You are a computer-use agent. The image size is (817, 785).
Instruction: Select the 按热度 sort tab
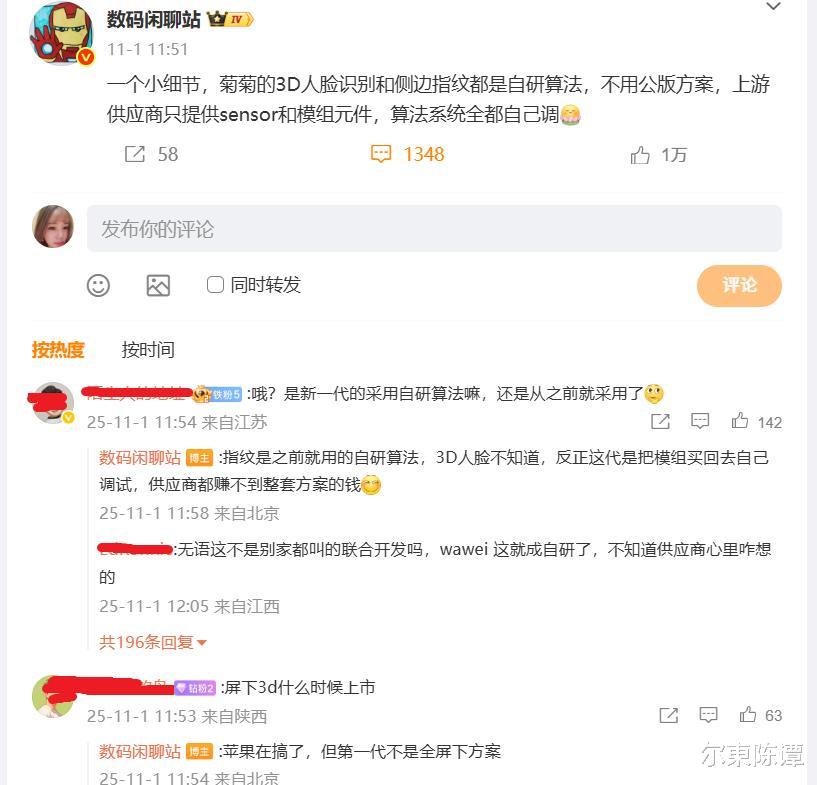point(58,350)
